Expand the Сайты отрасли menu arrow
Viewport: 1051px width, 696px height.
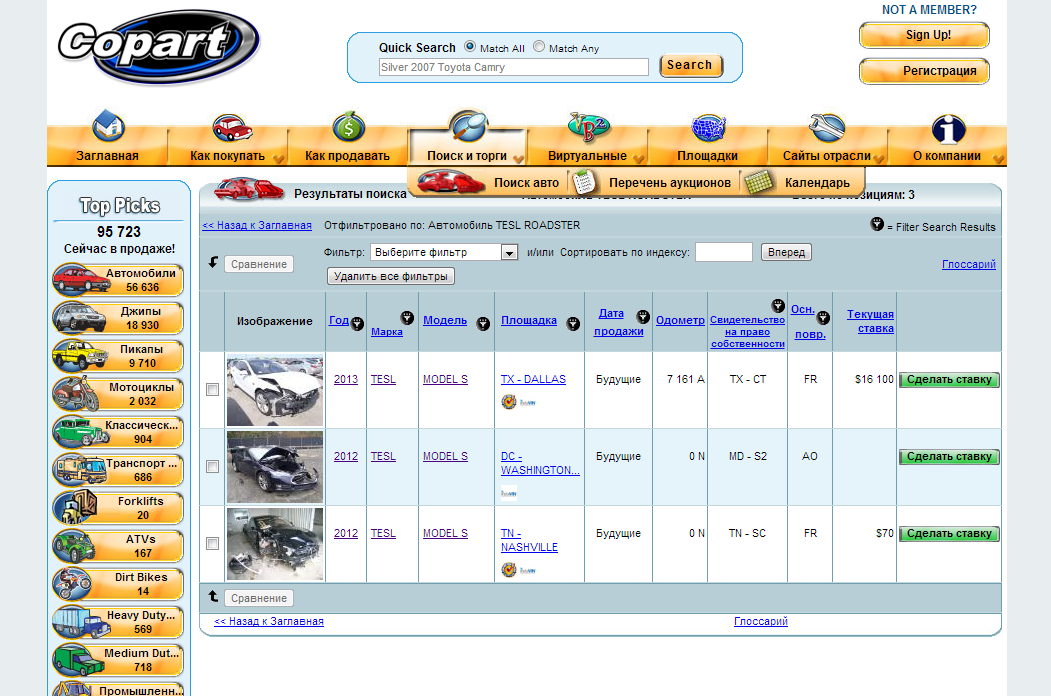click(879, 159)
